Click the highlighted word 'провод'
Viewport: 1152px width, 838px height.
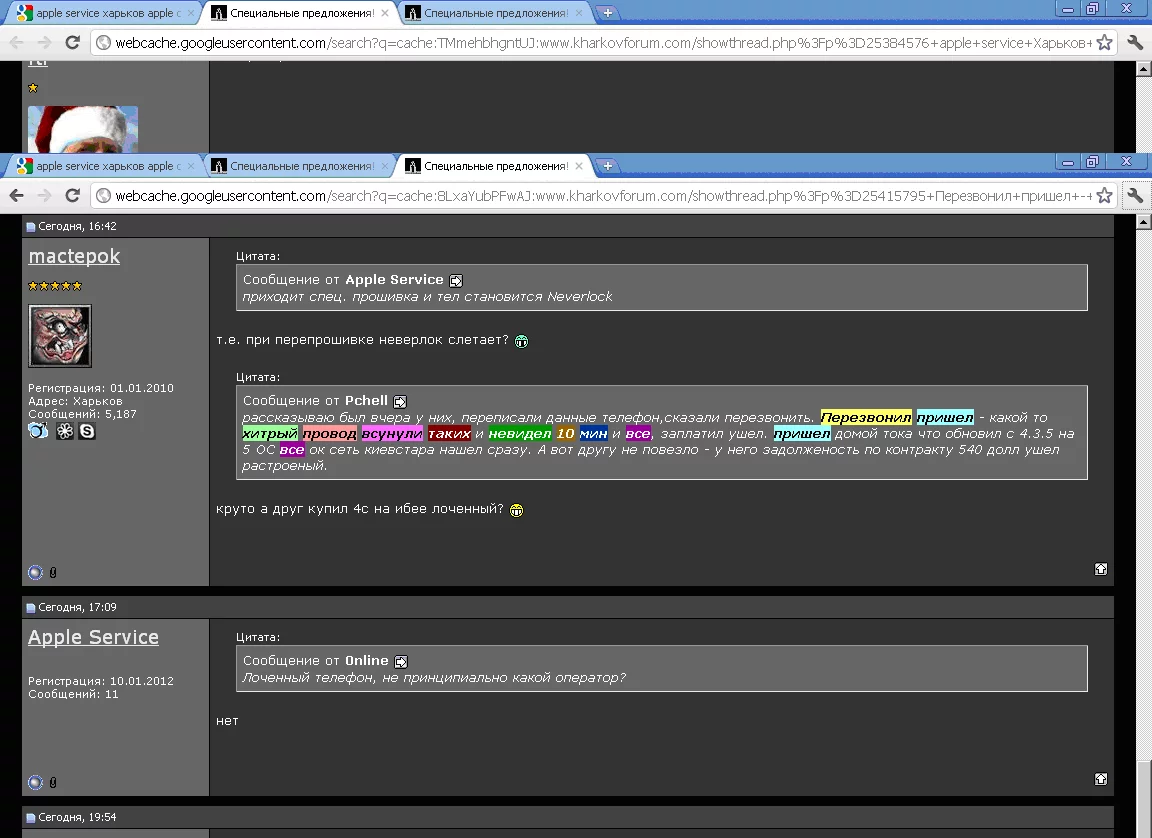click(x=329, y=433)
